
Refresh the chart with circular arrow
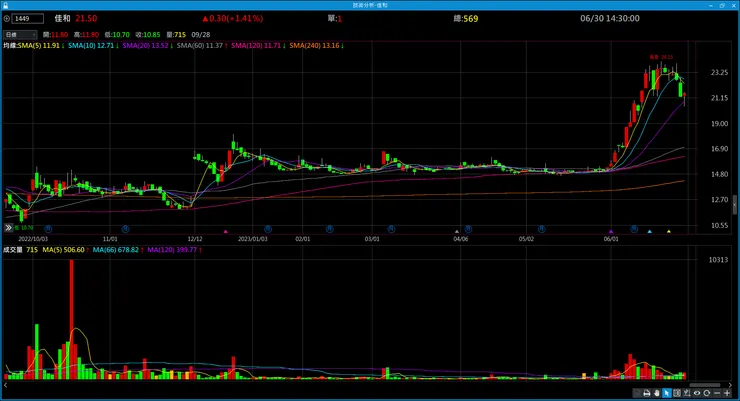pos(706,393)
